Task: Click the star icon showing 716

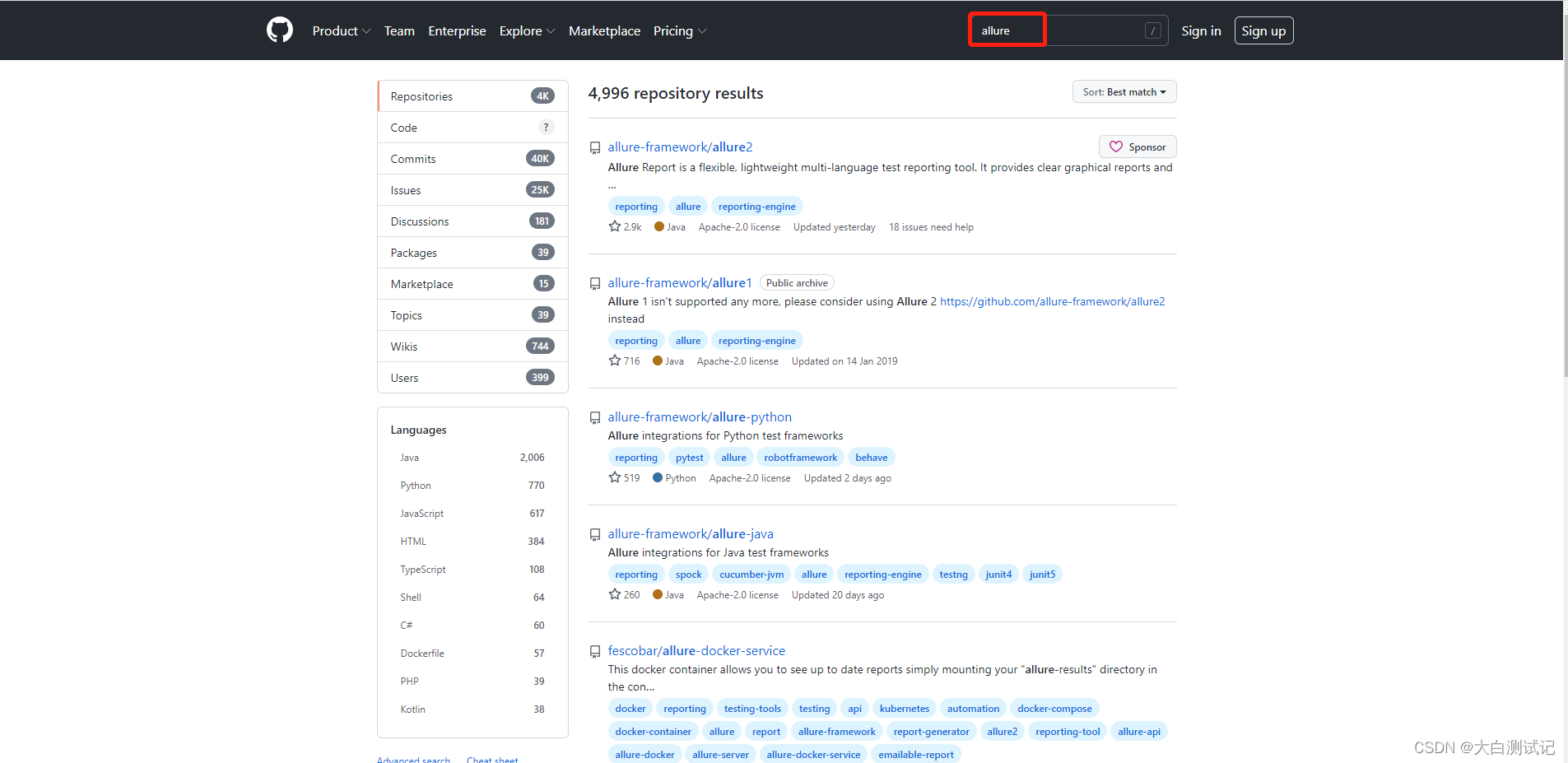Action: (x=615, y=361)
